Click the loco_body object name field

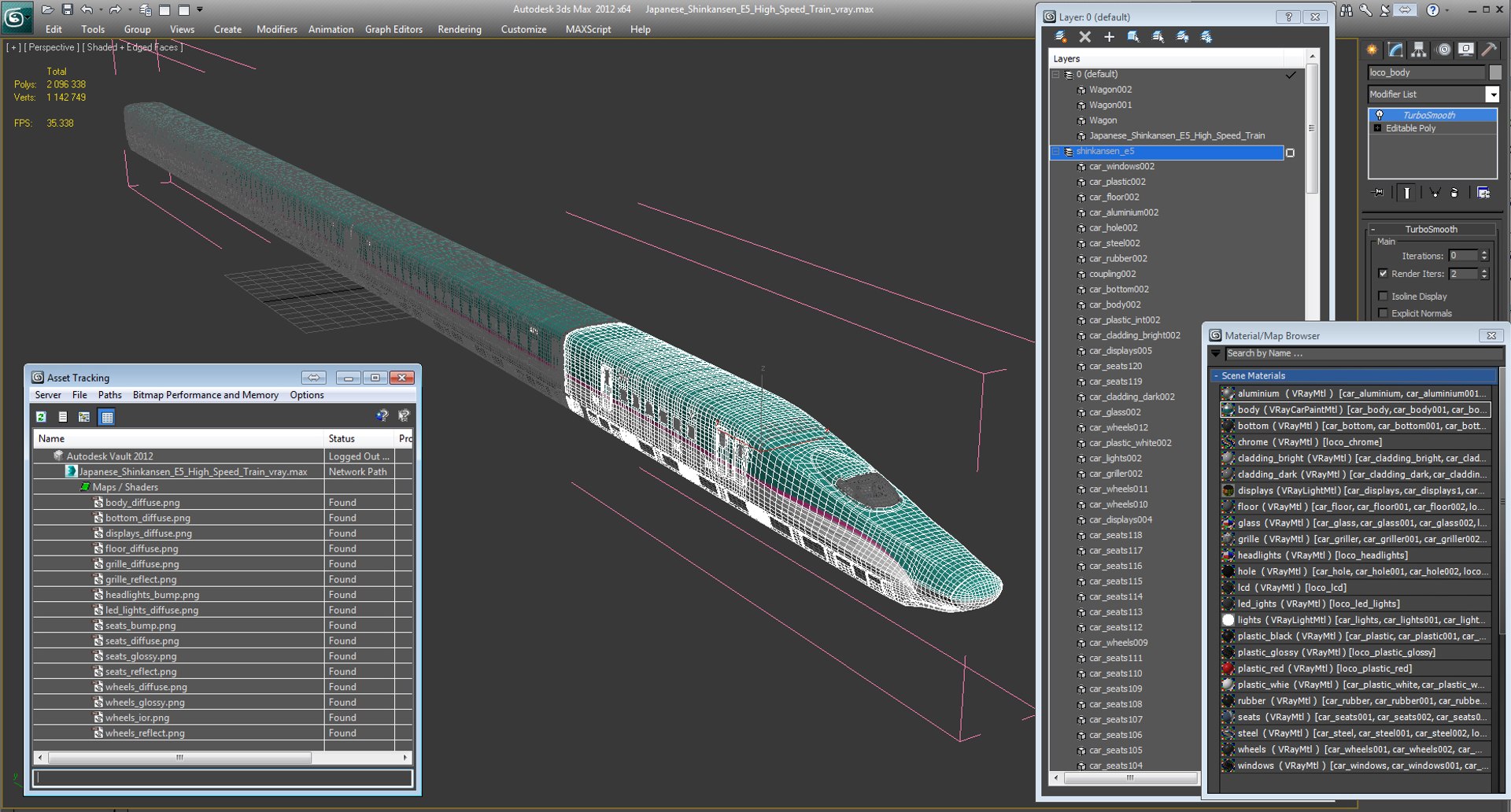point(1426,72)
